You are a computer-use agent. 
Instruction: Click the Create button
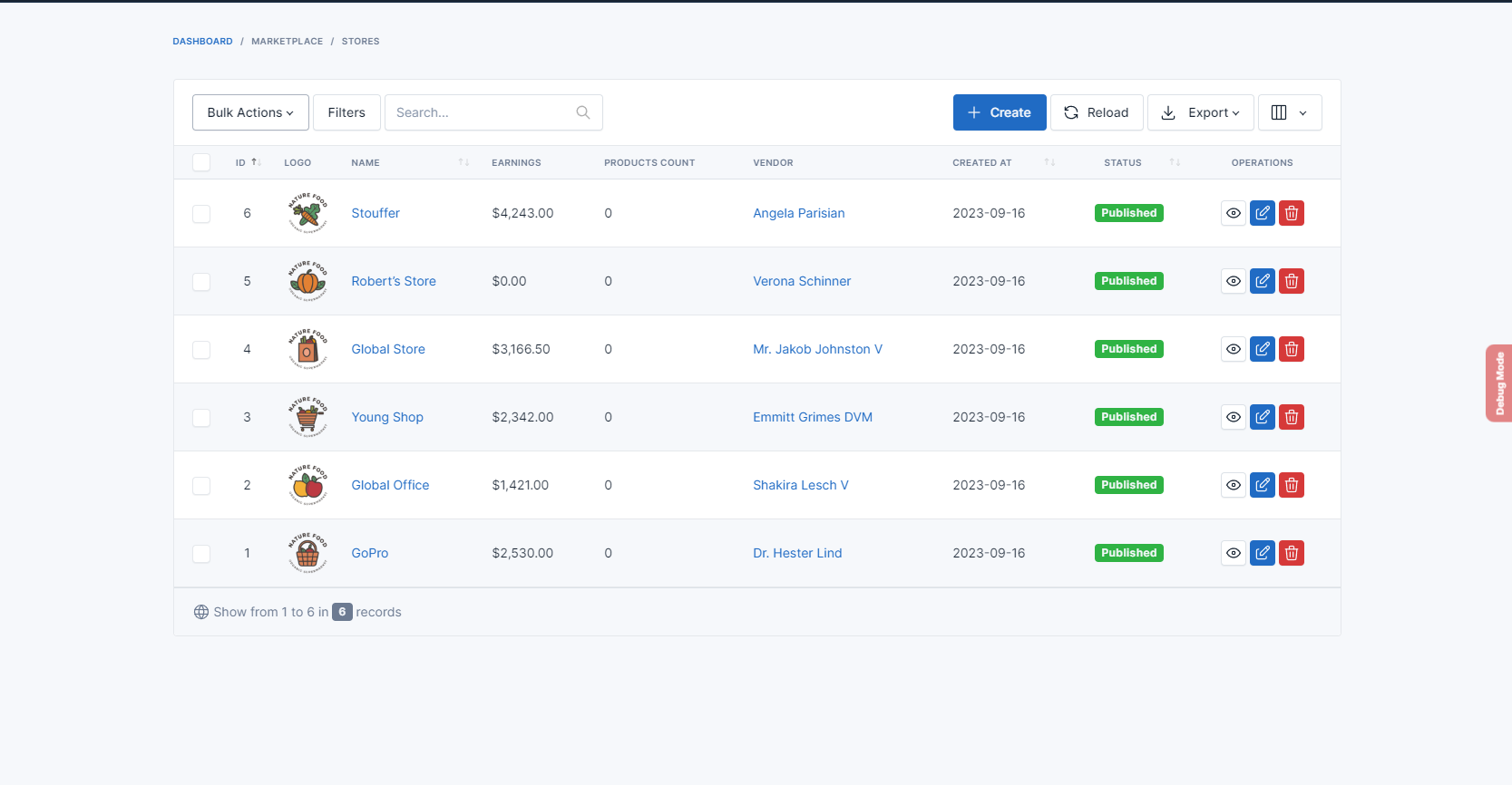(x=1000, y=112)
